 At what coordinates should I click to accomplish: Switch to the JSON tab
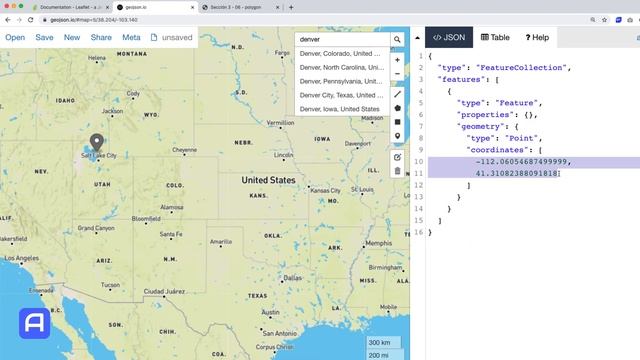click(449, 38)
